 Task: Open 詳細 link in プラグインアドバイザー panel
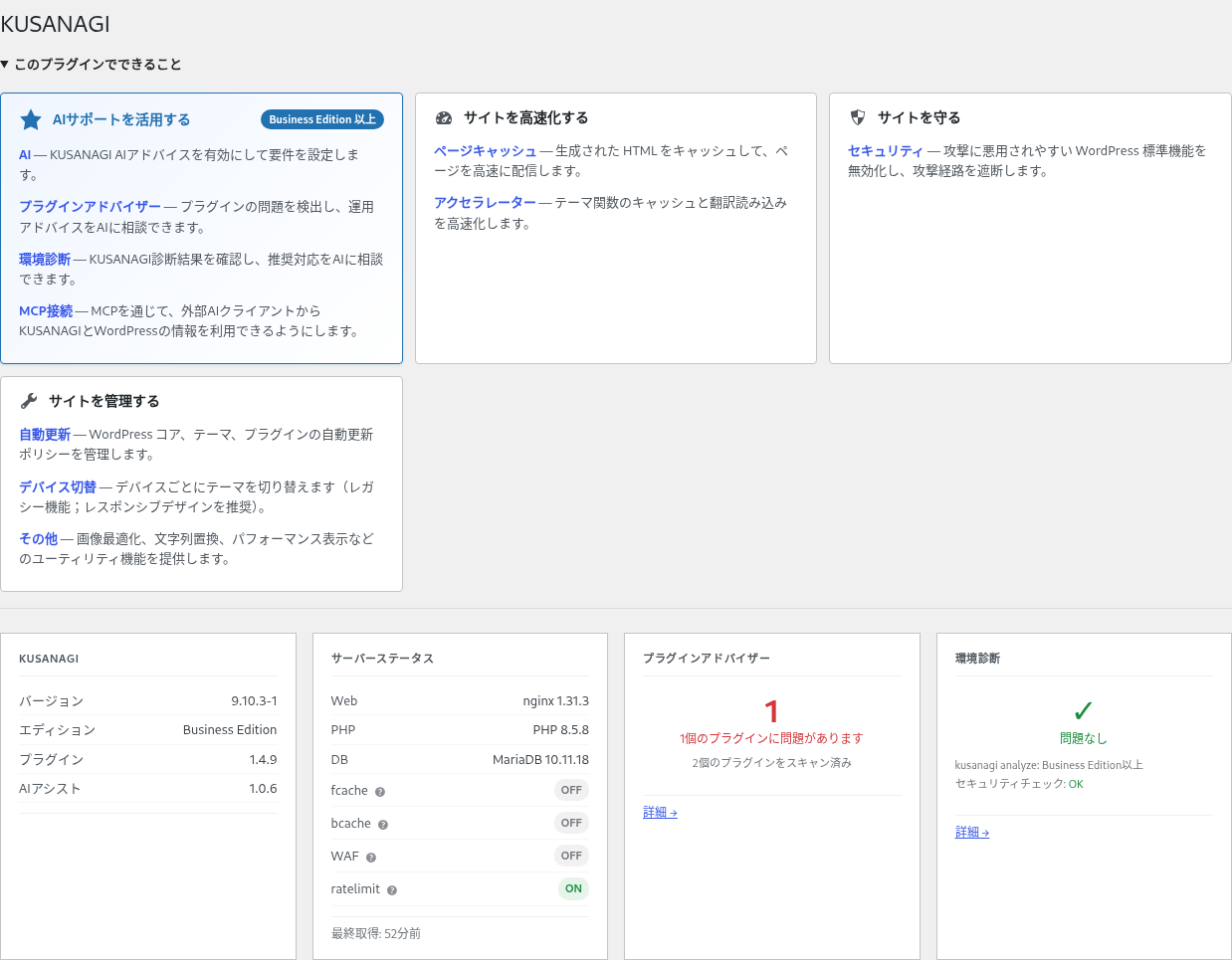[660, 813]
